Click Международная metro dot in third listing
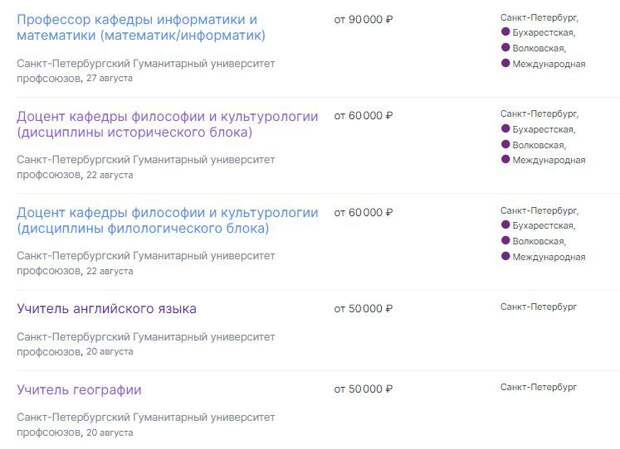Viewport: 620px width, 449px height. point(505,256)
